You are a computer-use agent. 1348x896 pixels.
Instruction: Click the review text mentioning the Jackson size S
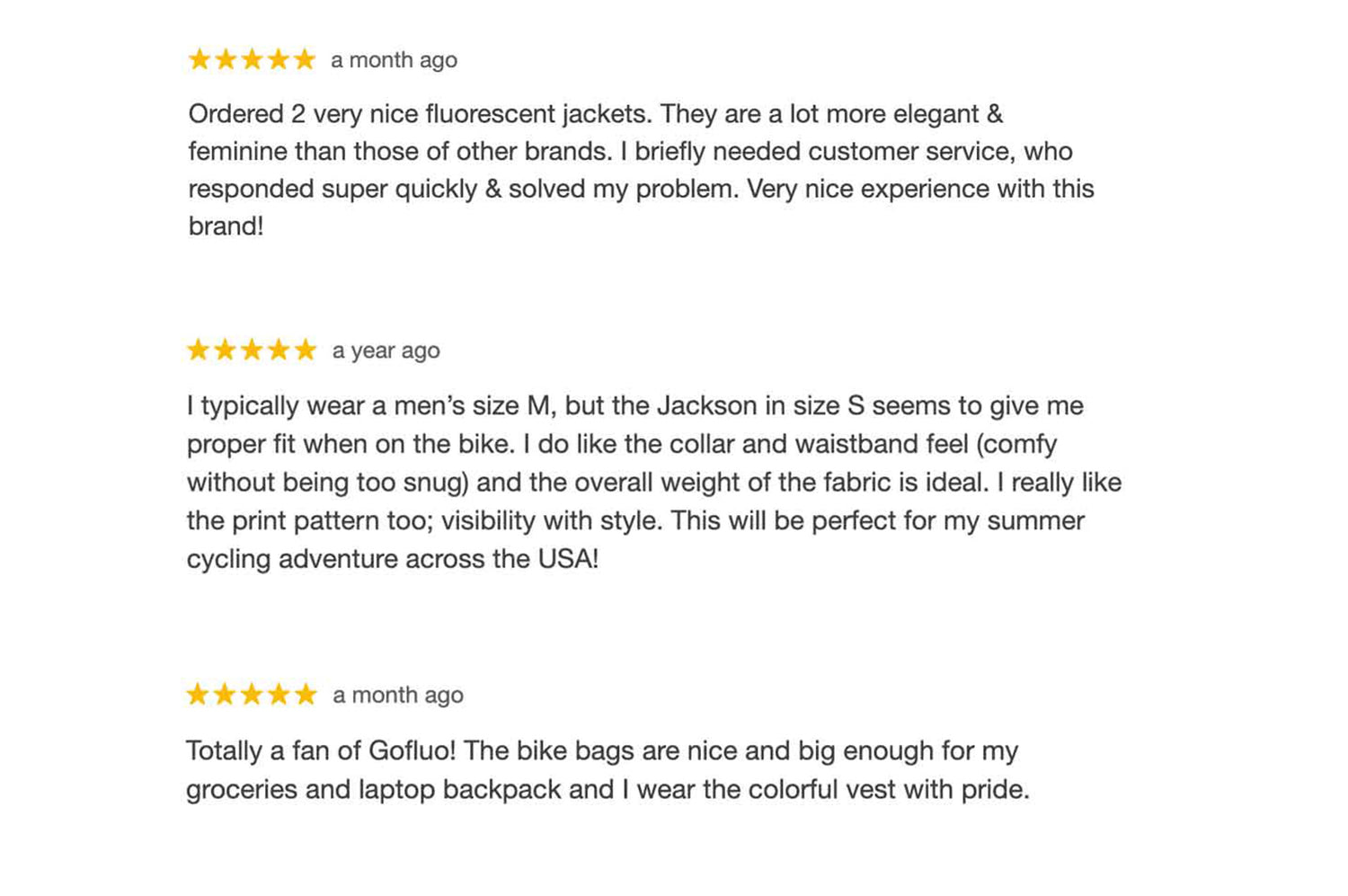tap(653, 482)
